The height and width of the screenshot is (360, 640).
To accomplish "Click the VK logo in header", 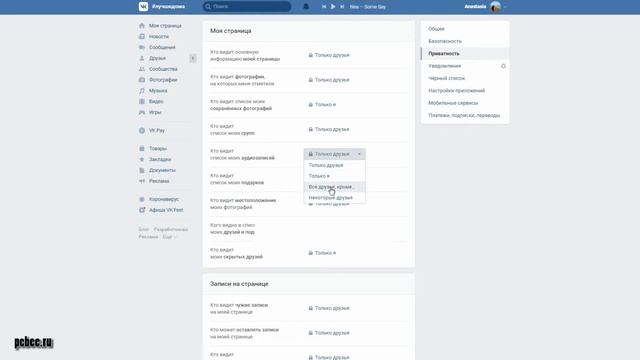I will [x=143, y=7].
